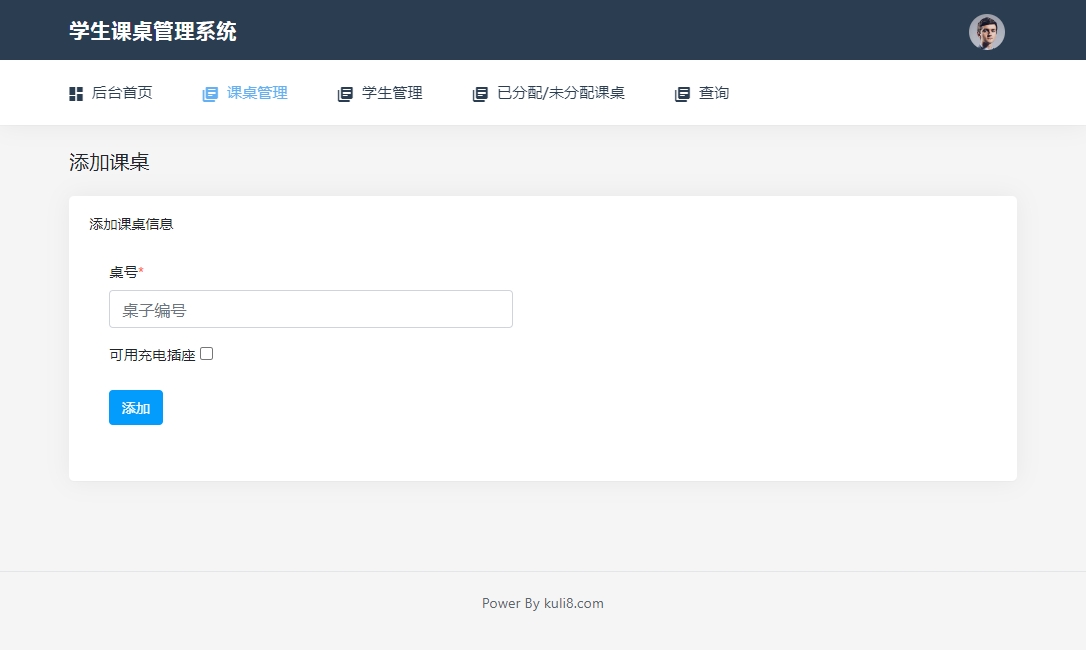
Task: Open the 课桌管理 menu text
Action: pos(257,93)
